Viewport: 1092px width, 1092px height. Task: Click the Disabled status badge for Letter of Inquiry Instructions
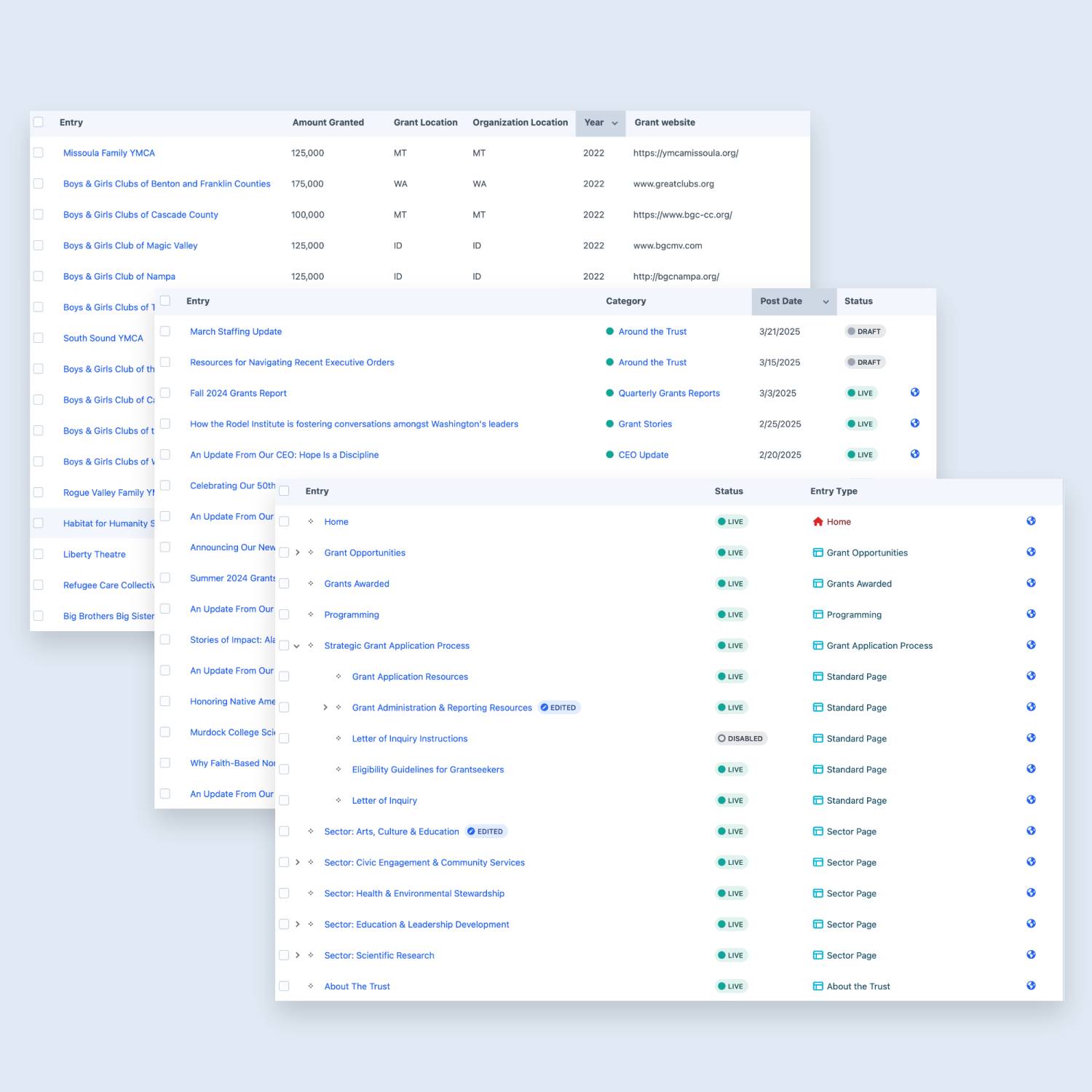[x=740, y=738]
